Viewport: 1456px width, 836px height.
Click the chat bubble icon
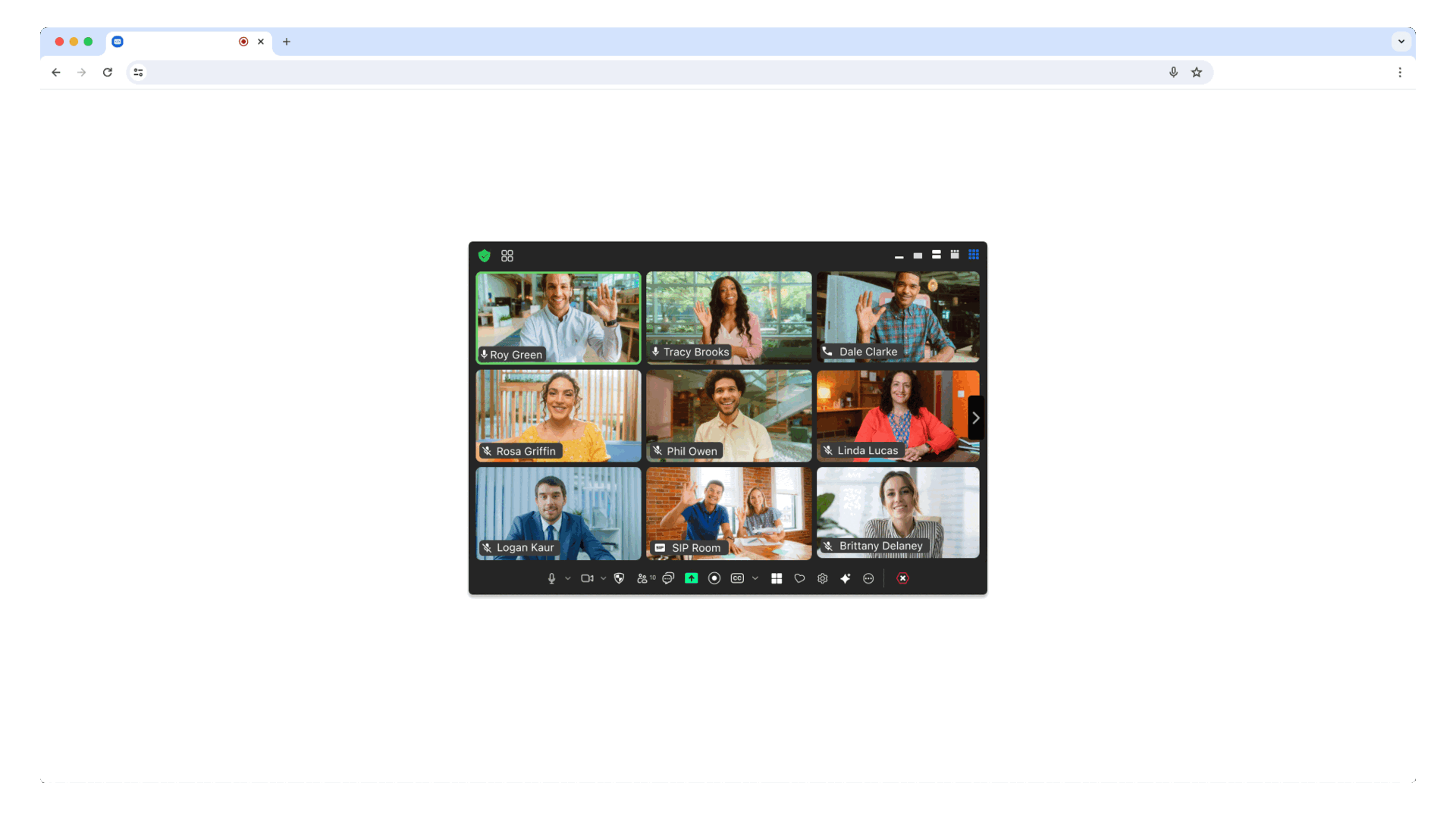point(669,578)
